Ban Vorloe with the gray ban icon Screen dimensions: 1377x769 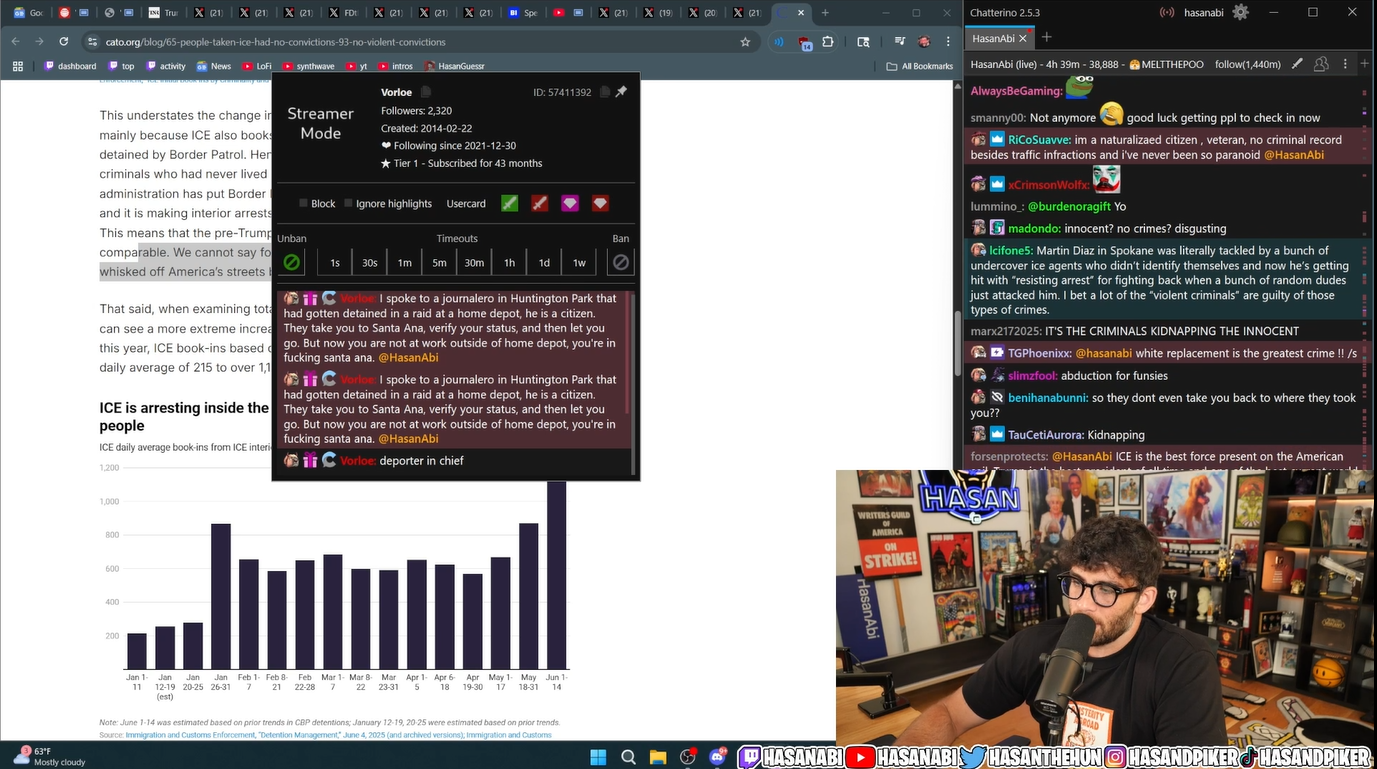pos(621,262)
